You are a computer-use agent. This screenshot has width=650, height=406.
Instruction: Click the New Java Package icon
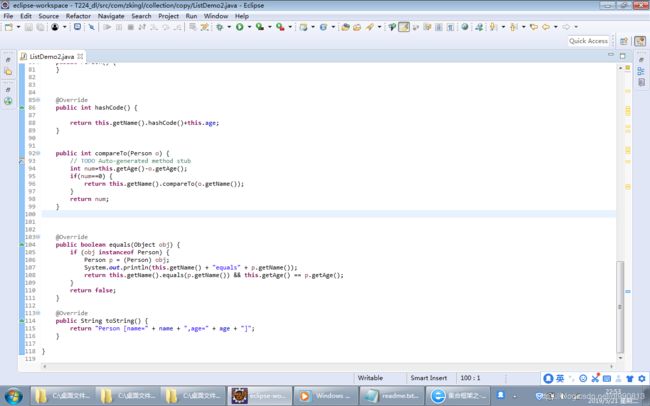[x=303, y=27]
